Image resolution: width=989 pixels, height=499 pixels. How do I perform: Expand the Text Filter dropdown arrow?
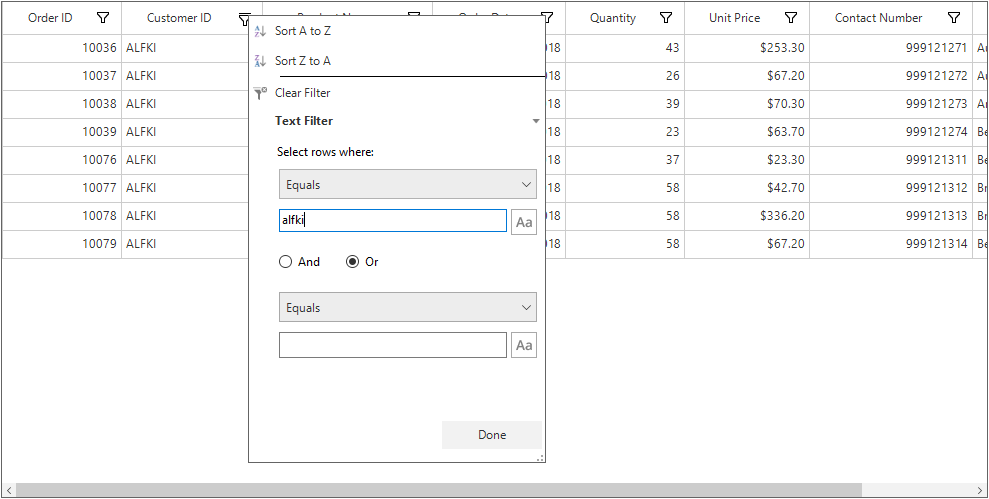click(535, 120)
